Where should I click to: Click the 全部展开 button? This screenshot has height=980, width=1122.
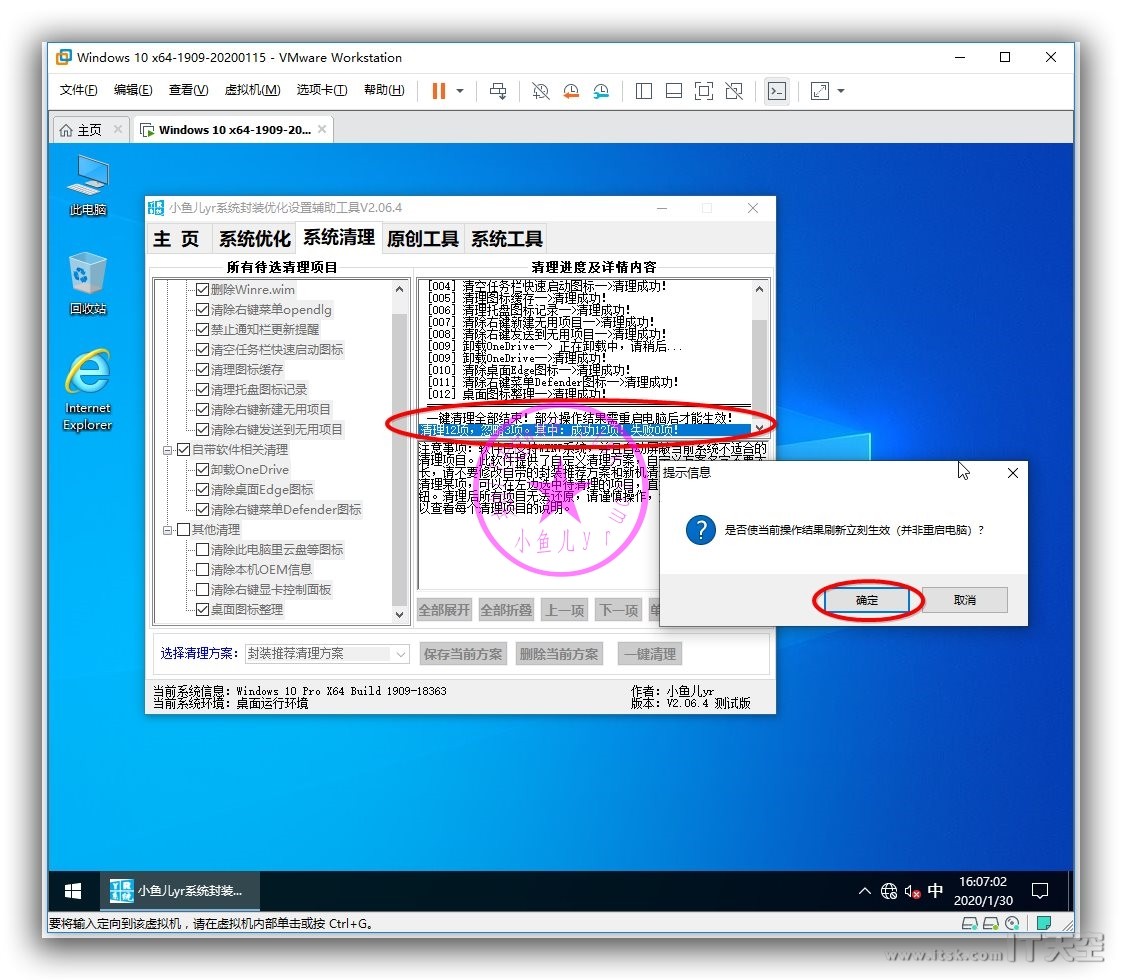(444, 611)
